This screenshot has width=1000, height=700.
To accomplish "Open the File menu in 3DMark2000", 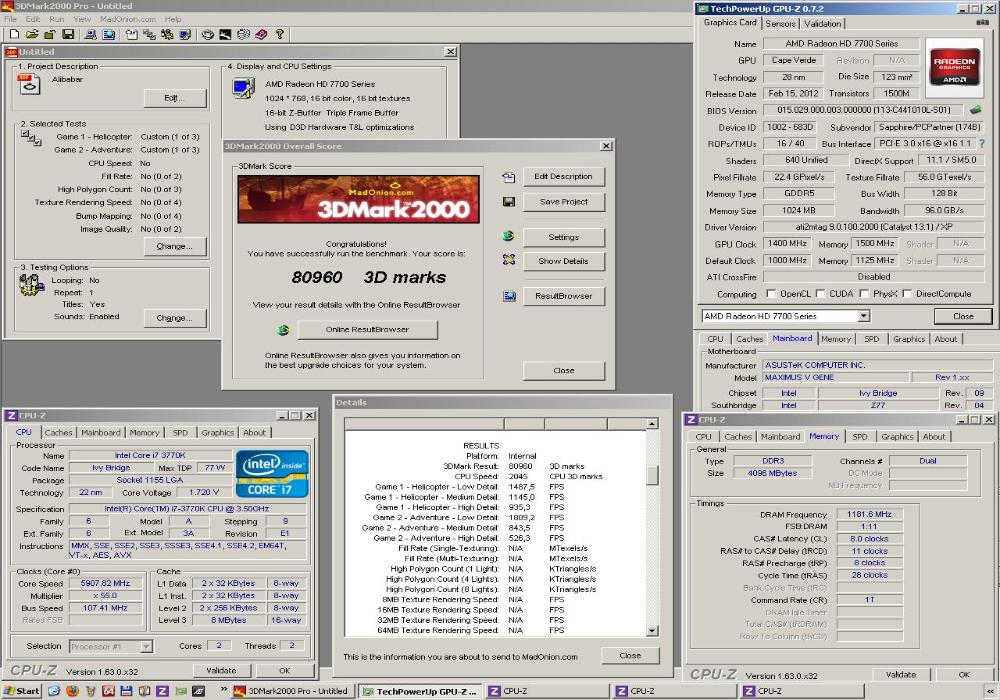I will coord(10,19).
